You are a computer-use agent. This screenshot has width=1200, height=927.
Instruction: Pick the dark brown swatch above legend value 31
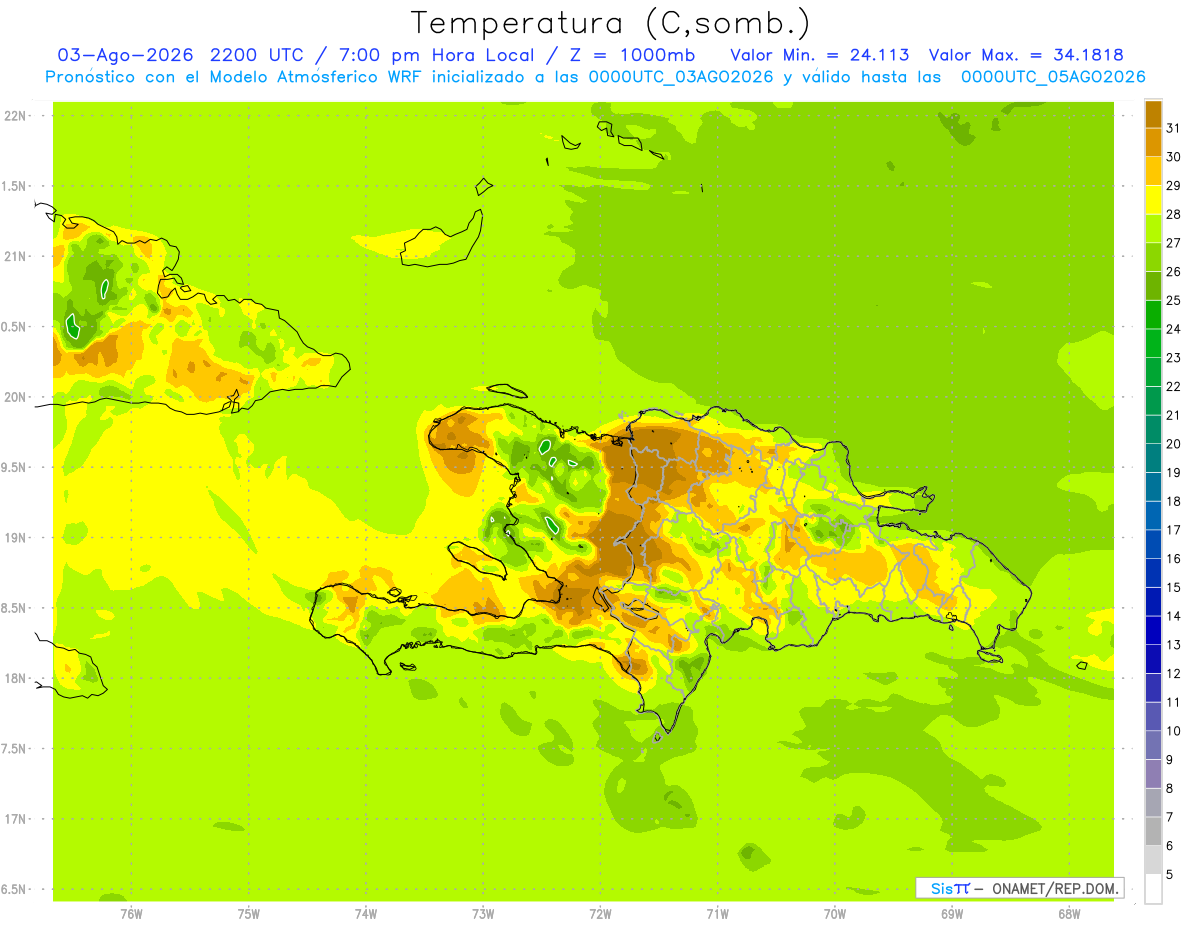[x=1153, y=115]
